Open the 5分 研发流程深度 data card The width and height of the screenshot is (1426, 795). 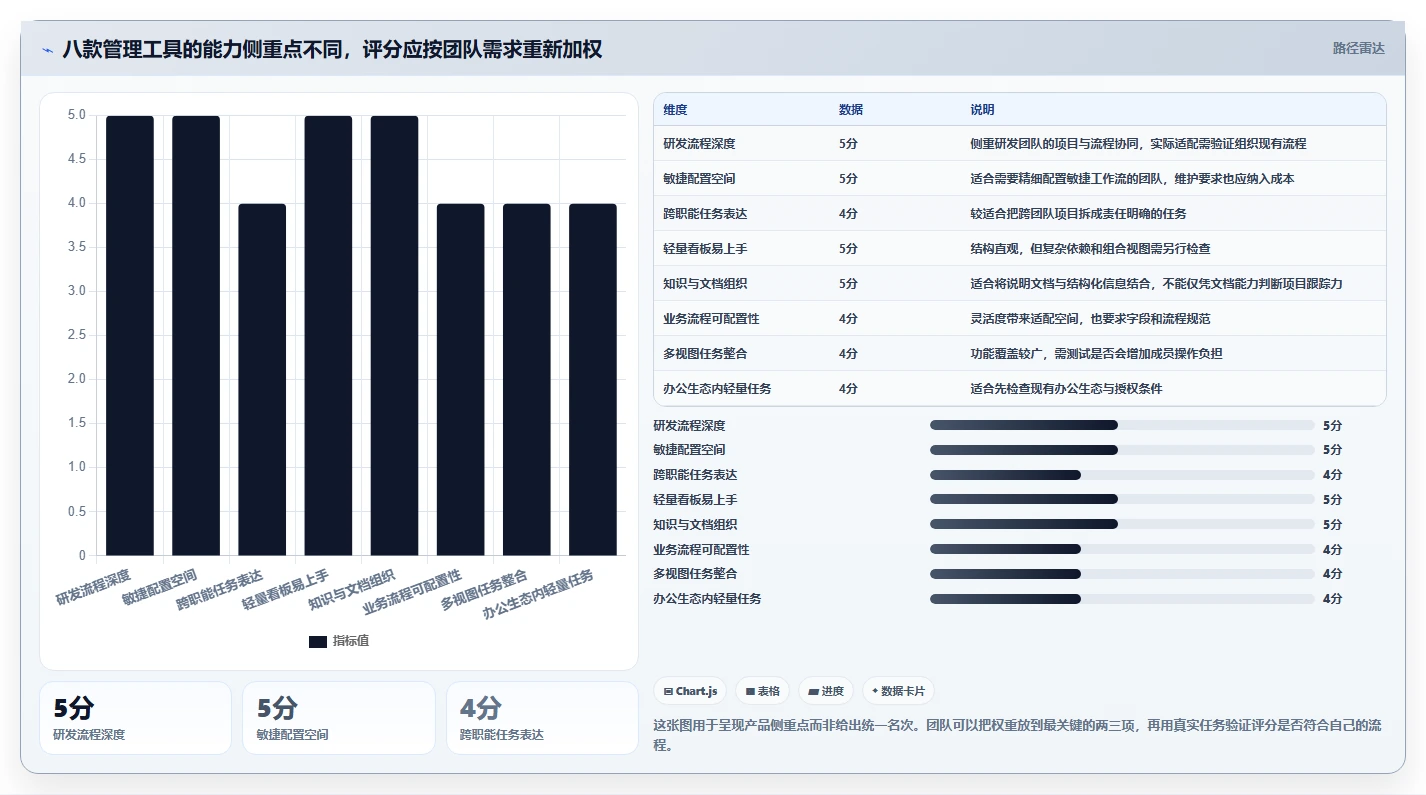[x=135, y=718]
